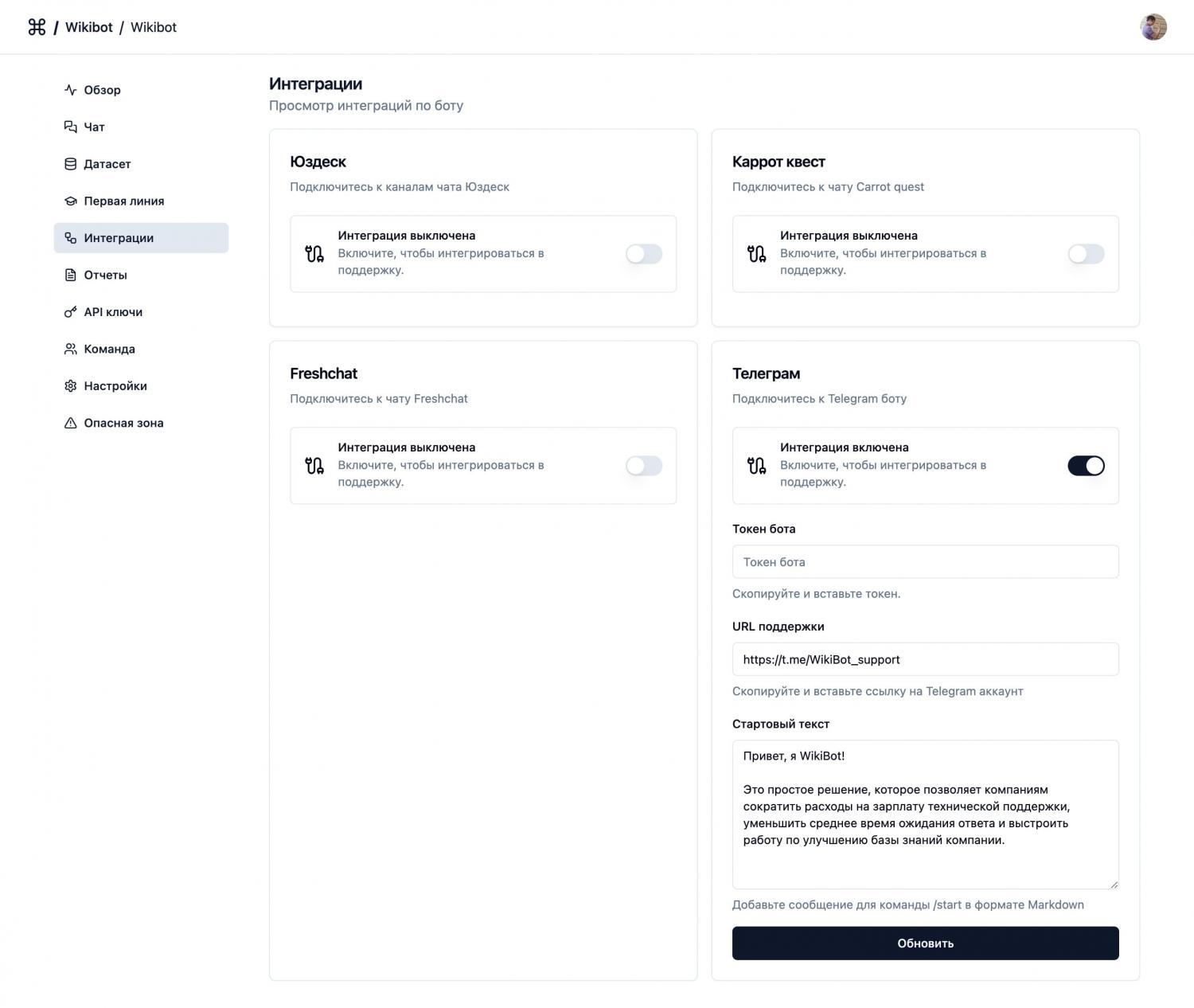The image size is (1194, 1008).
Task: Disable the Телеграм integration switch
Action: tap(1086, 466)
